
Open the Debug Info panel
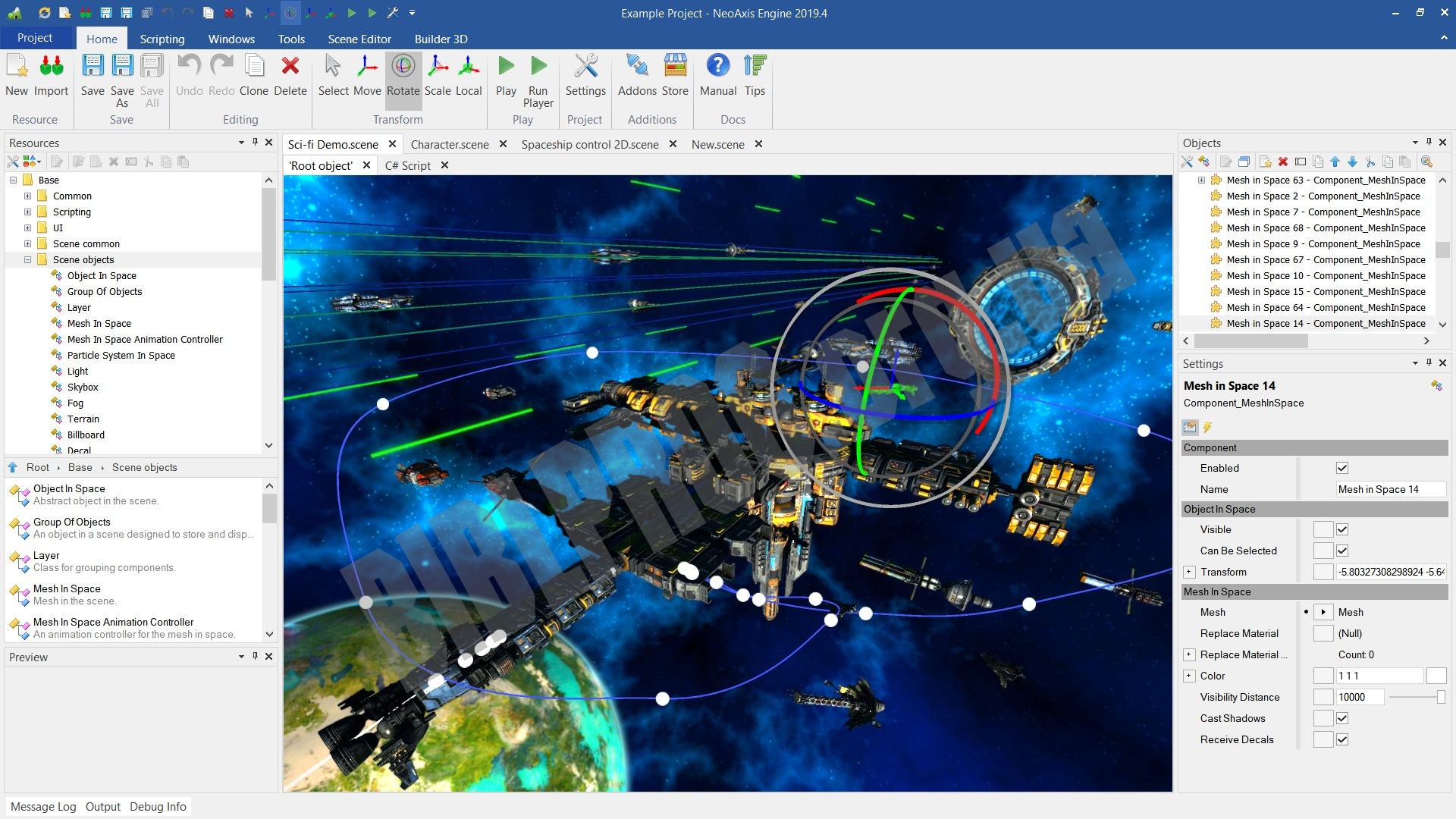coord(158,807)
